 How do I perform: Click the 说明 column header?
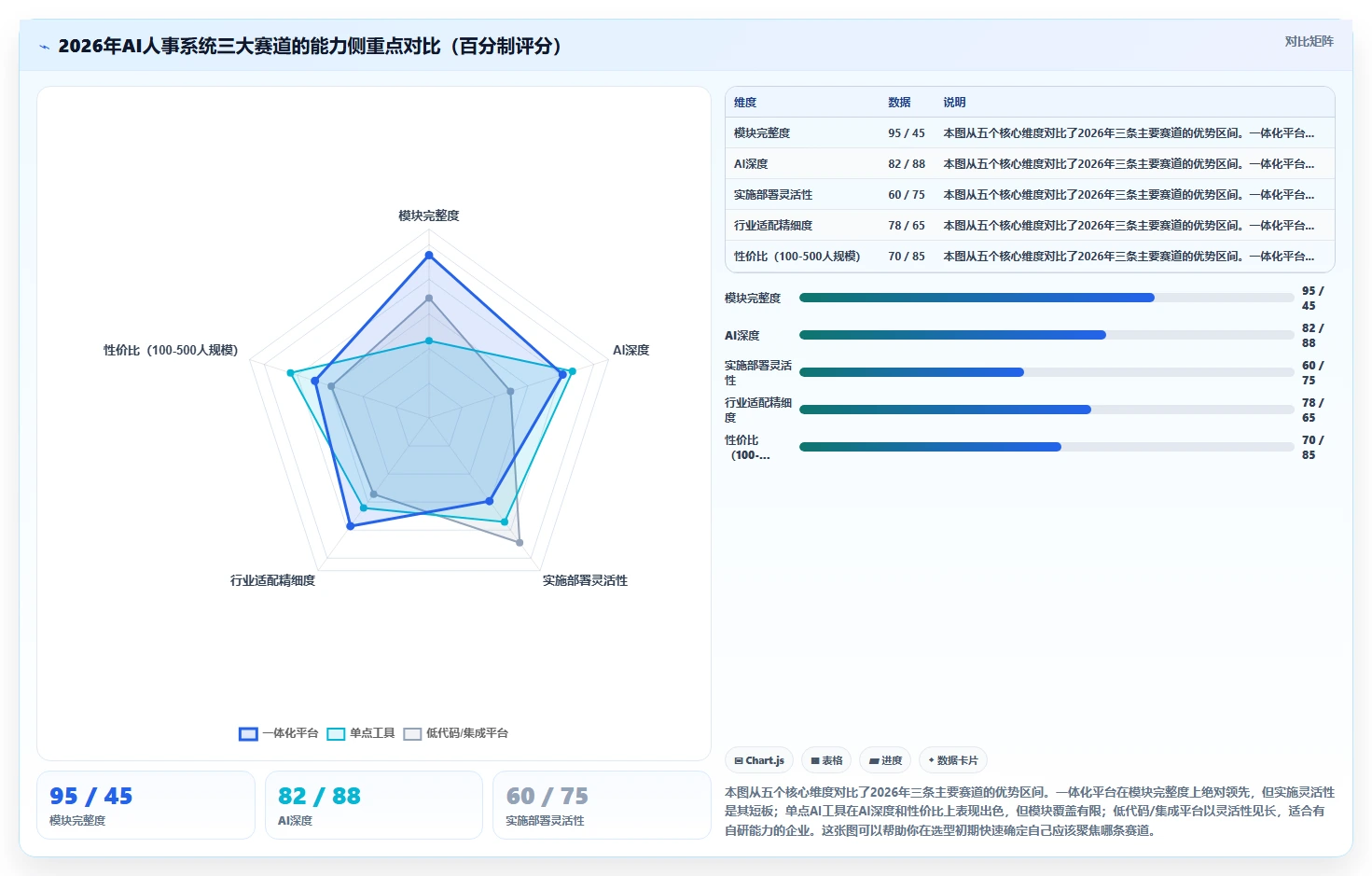tap(954, 103)
